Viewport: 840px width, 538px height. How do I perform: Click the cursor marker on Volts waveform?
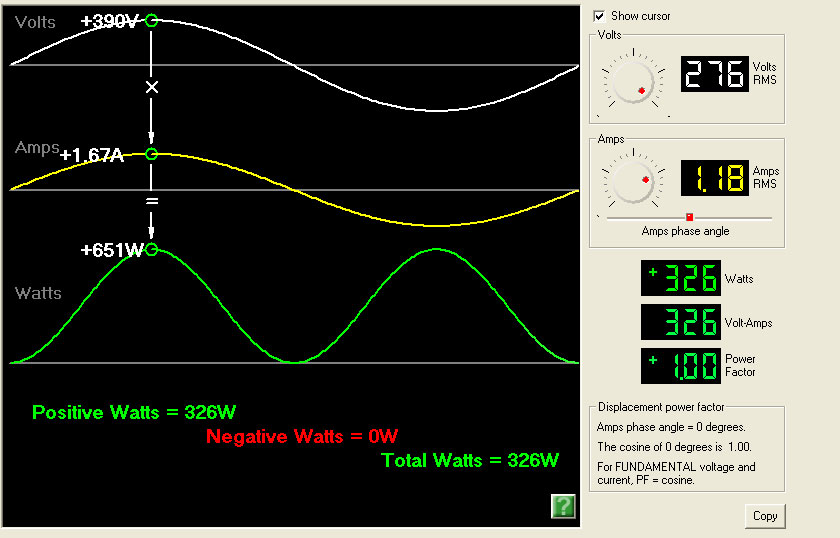(152, 21)
